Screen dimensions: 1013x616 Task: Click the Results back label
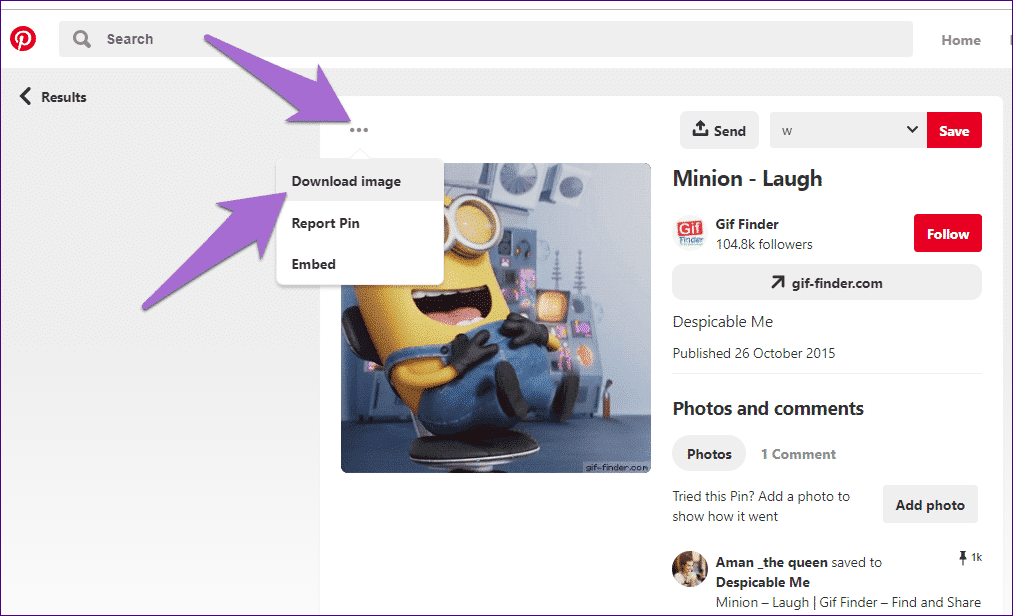tap(64, 97)
